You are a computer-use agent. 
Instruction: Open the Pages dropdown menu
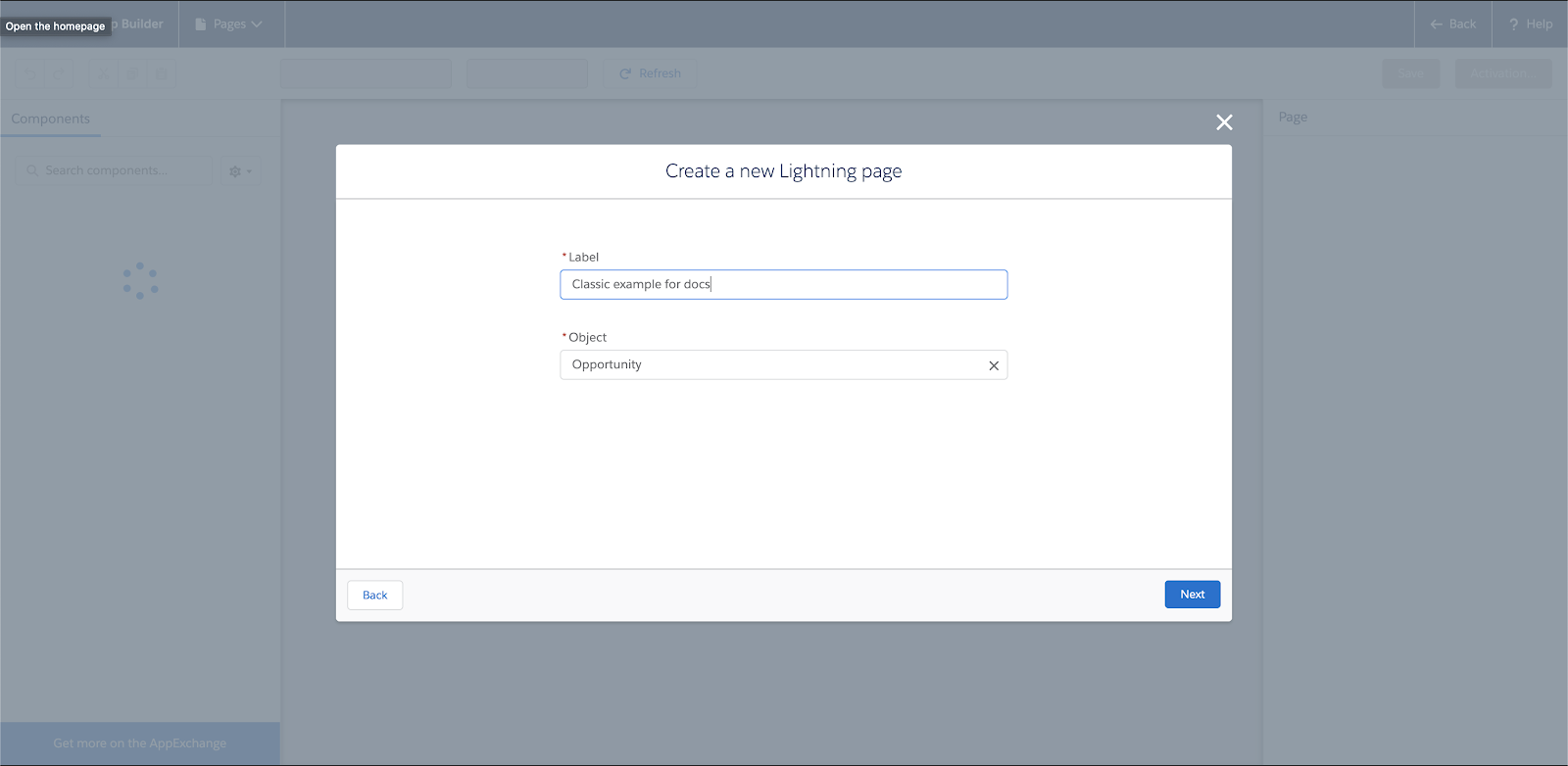click(x=229, y=24)
